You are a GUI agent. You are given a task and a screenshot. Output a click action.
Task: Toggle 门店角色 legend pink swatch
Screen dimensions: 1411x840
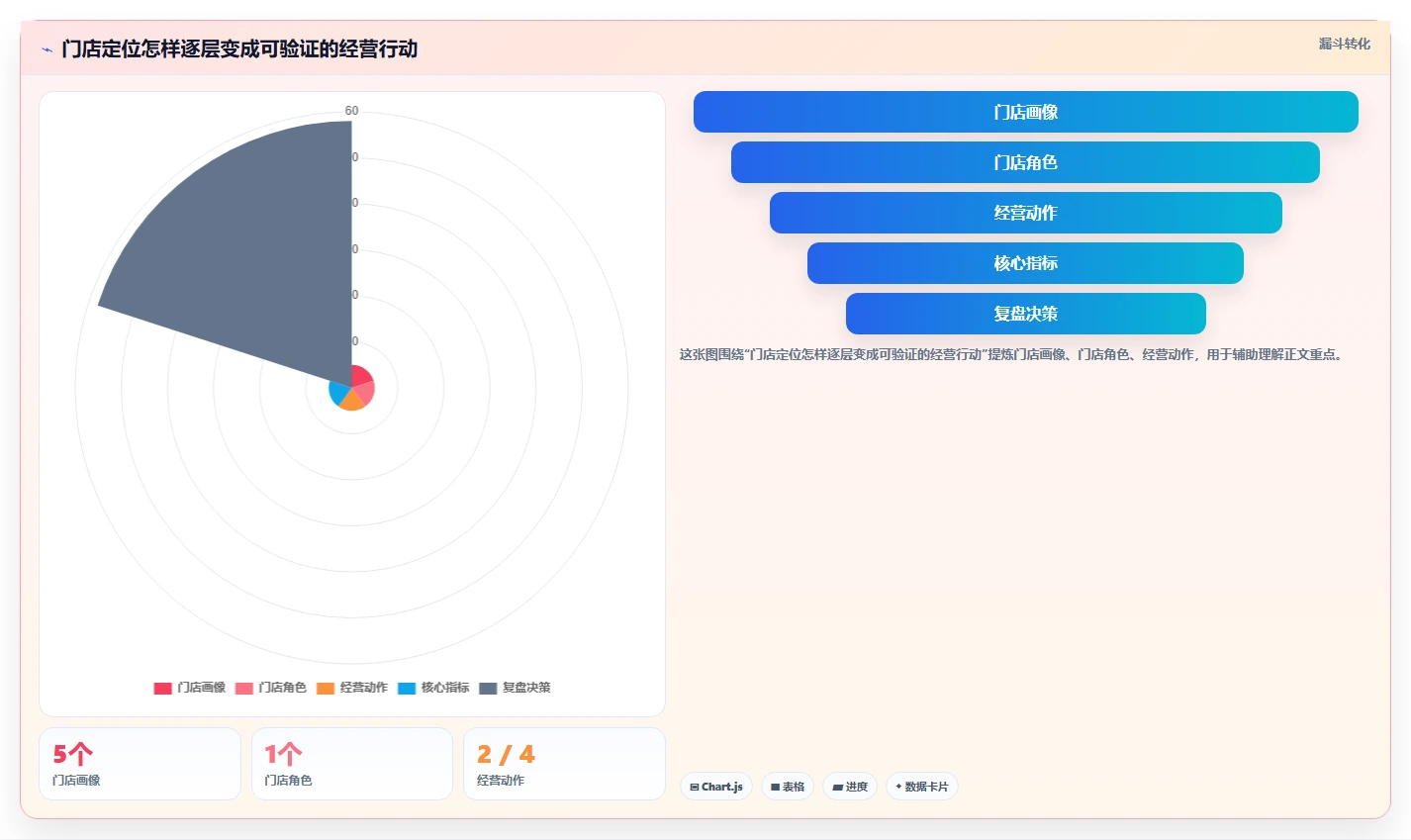(x=244, y=688)
